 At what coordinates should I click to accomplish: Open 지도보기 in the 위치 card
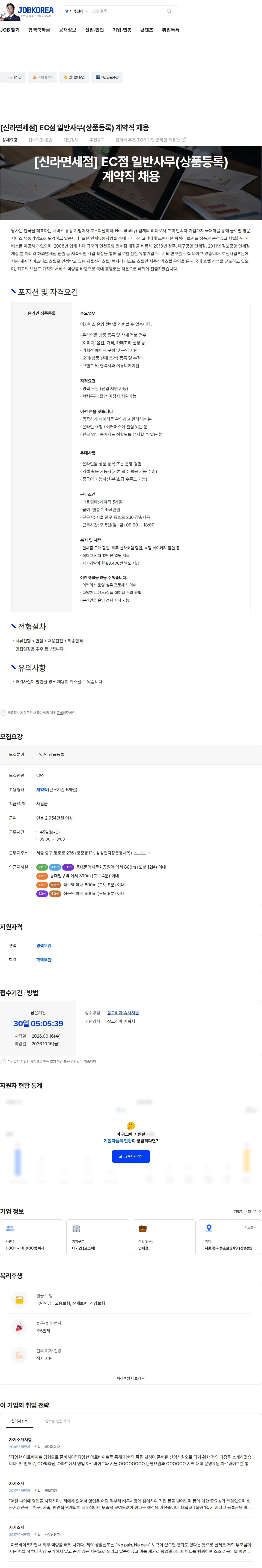pos(251,1227)
